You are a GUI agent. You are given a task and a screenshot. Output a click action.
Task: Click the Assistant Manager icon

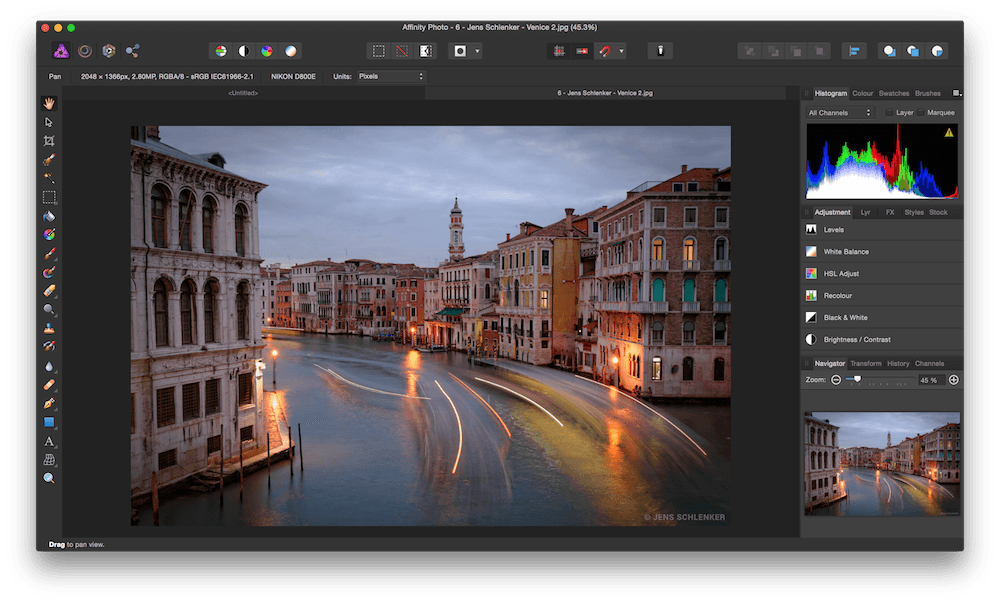click(661, 51)
